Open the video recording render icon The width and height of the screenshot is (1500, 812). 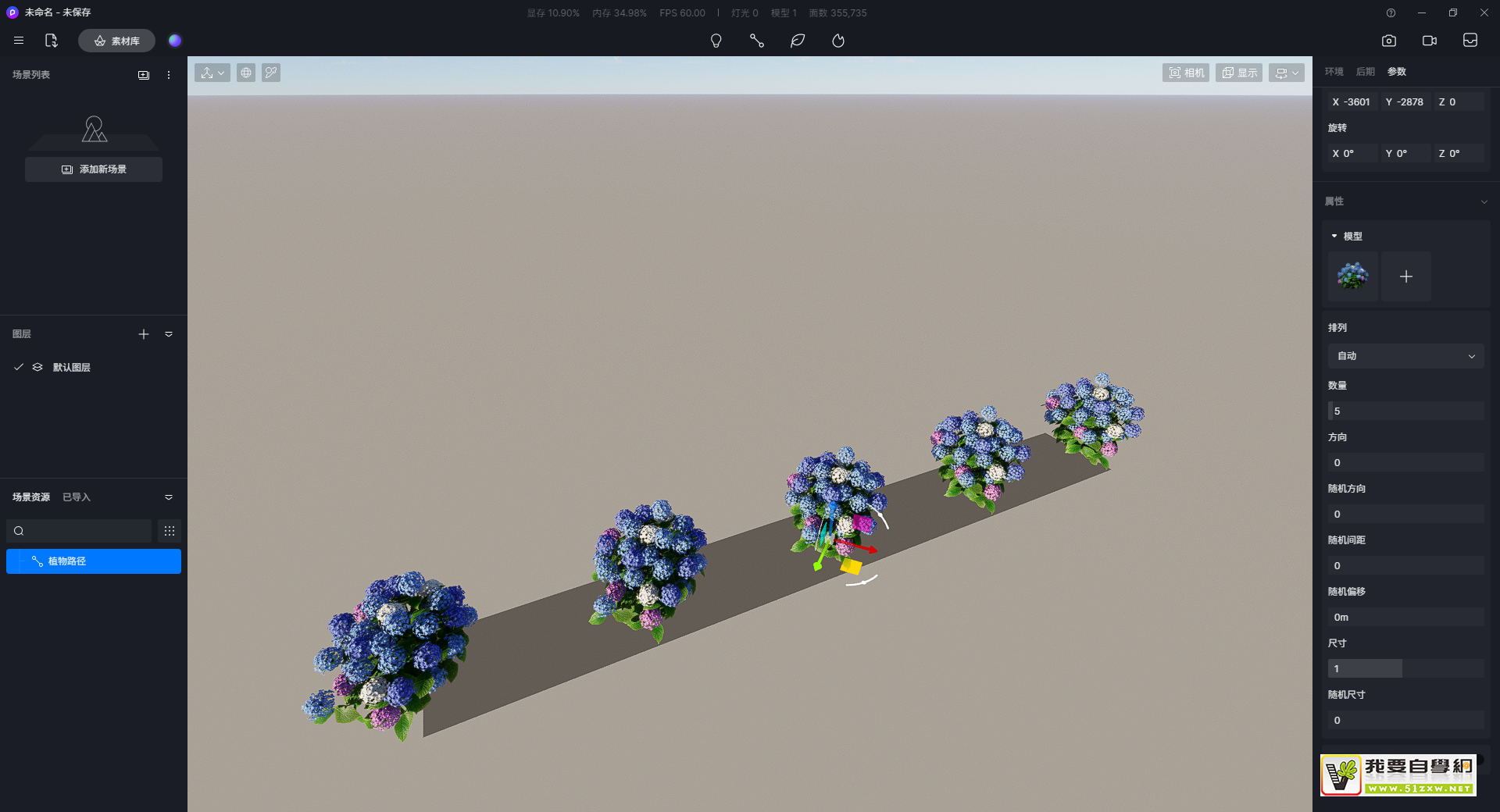(x=1429, y=41)
